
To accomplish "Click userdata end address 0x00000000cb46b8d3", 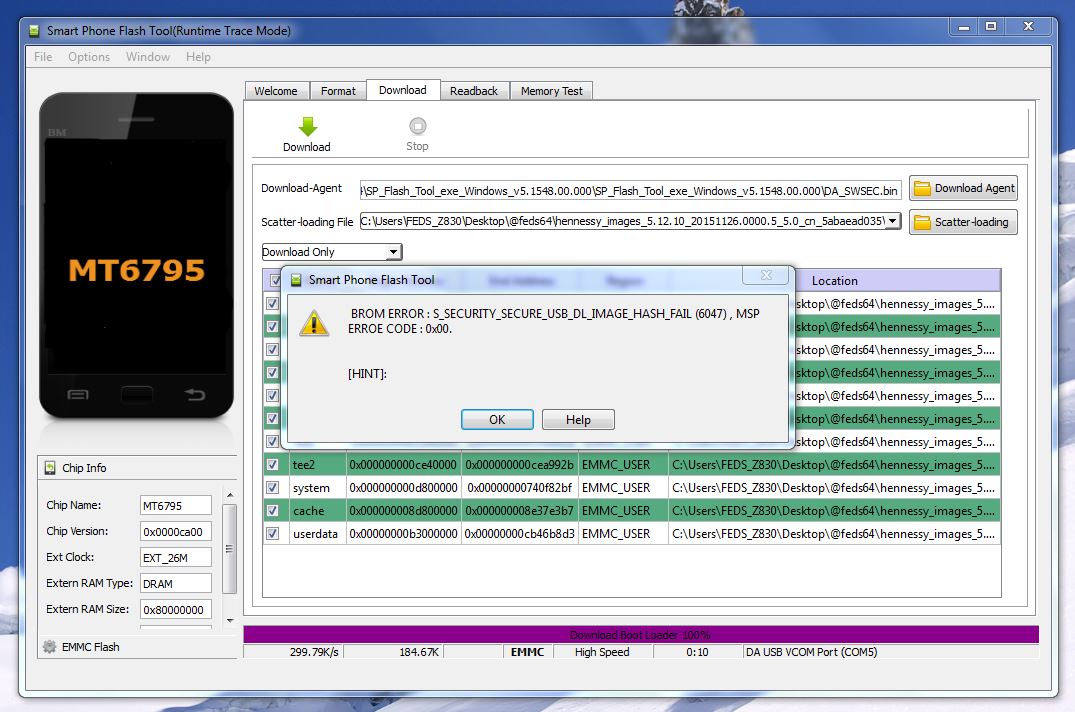I will pos(520,534).
